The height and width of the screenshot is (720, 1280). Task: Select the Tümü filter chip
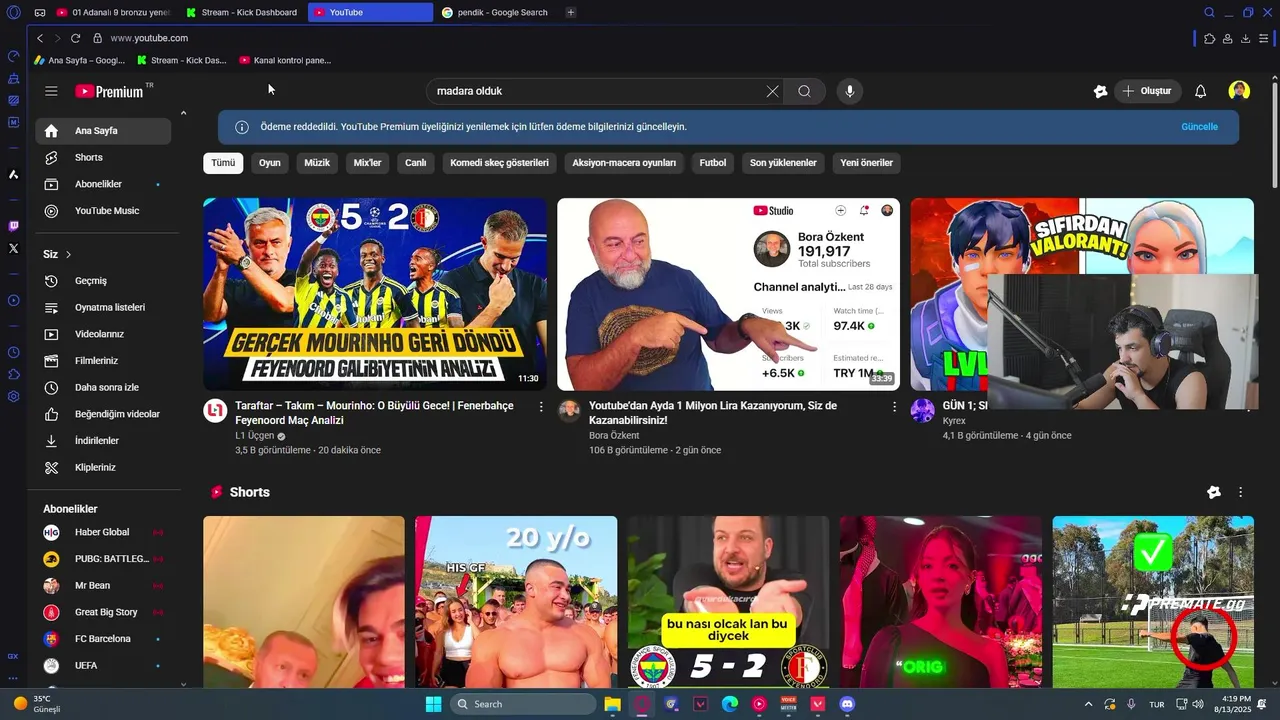tap(223, 163)
